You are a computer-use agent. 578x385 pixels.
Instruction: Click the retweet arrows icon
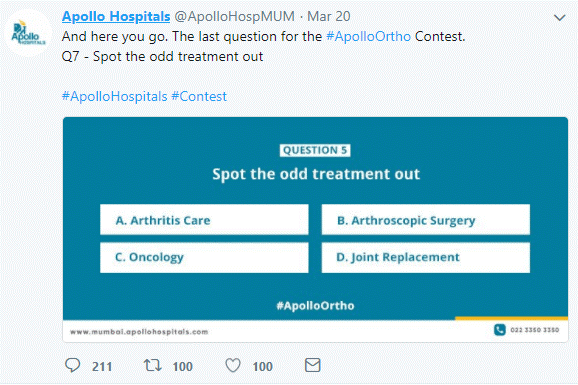[152, 365]
